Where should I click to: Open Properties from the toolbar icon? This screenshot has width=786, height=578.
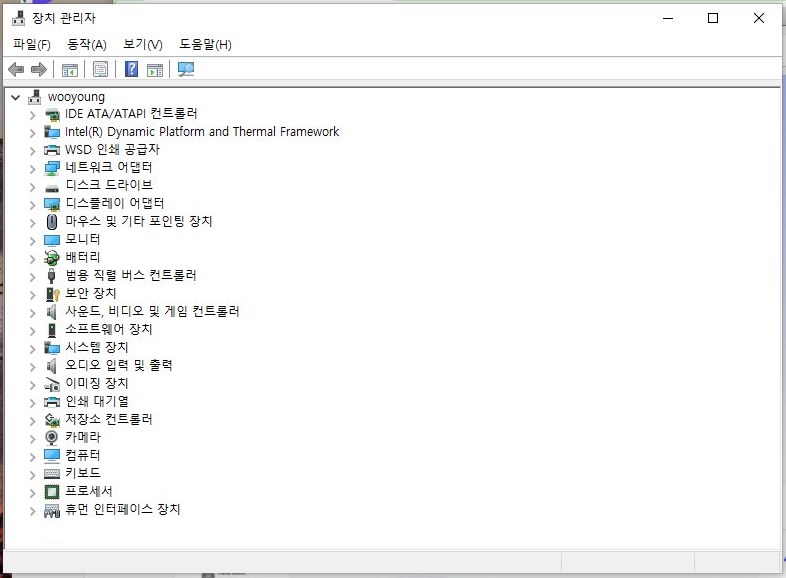click(x=100, y=69)
